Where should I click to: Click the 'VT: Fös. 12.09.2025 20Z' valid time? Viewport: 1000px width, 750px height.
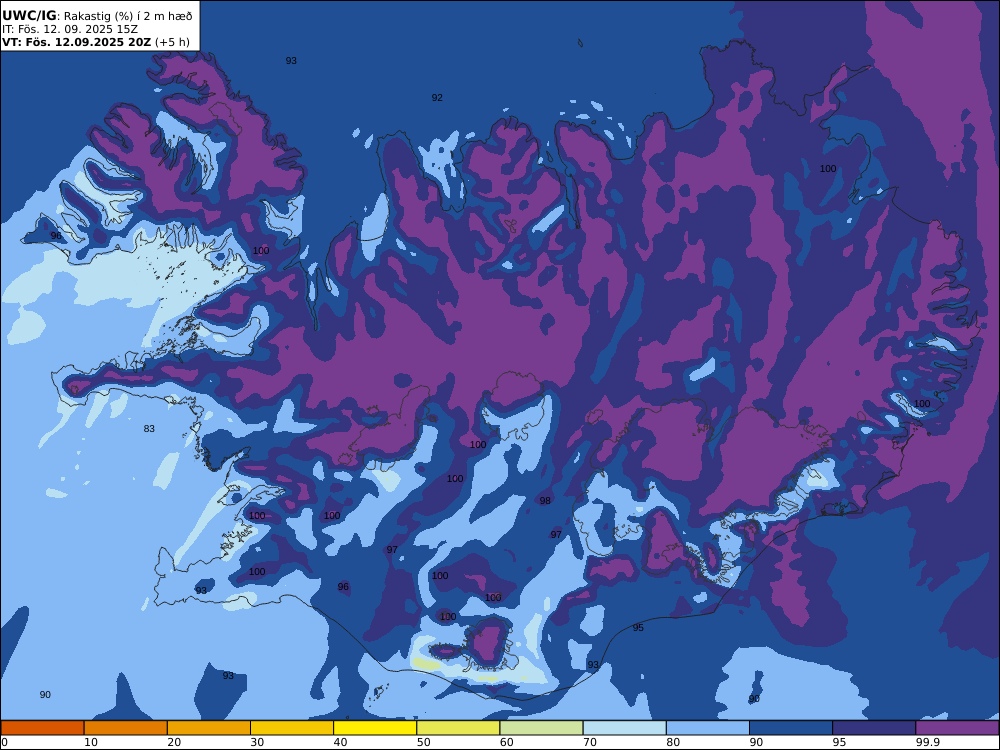point(77,42)
